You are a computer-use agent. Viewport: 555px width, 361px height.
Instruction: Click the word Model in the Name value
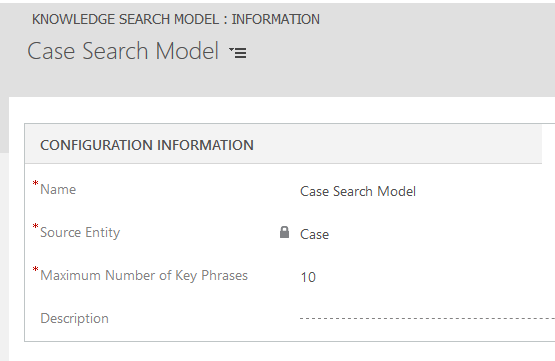(x=396, y=191)
